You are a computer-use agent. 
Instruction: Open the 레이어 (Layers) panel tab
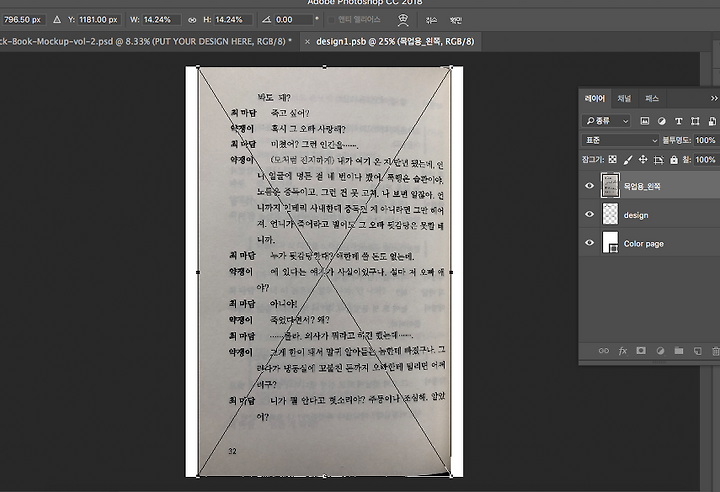(x=595, y=98)
